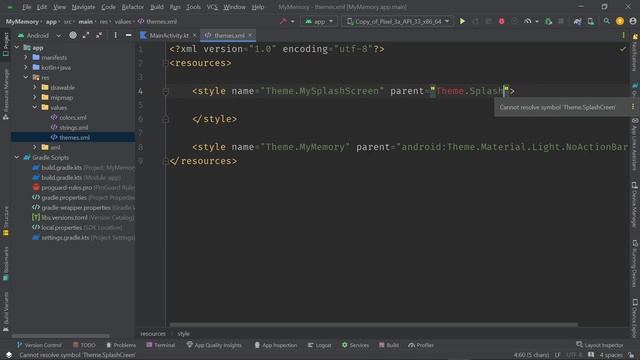Screen dimensions: 640x360
Task: Collapse the res folder
Action: 26,77
